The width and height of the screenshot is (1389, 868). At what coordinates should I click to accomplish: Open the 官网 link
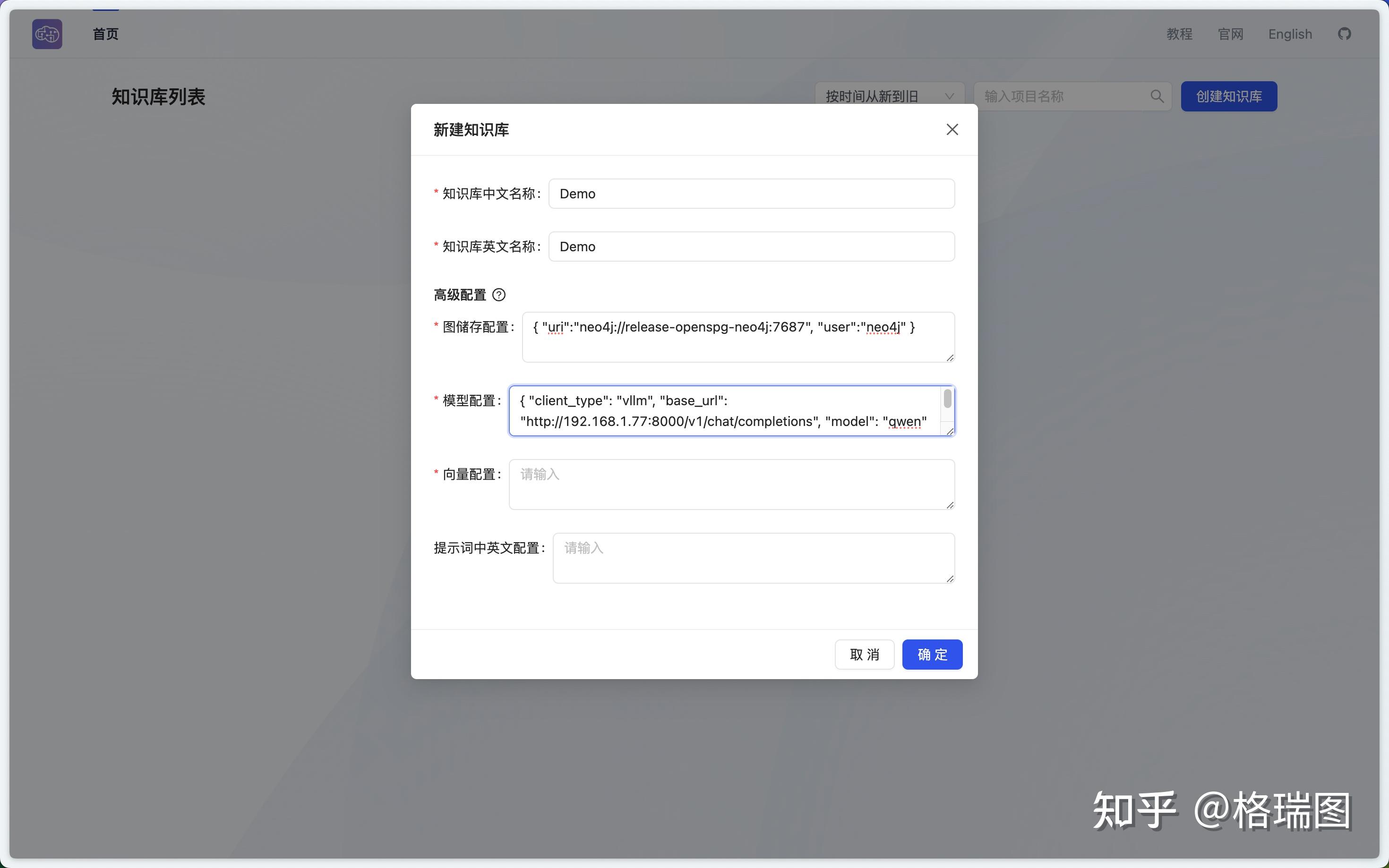pyautogui.click(x=1231, y=34)
